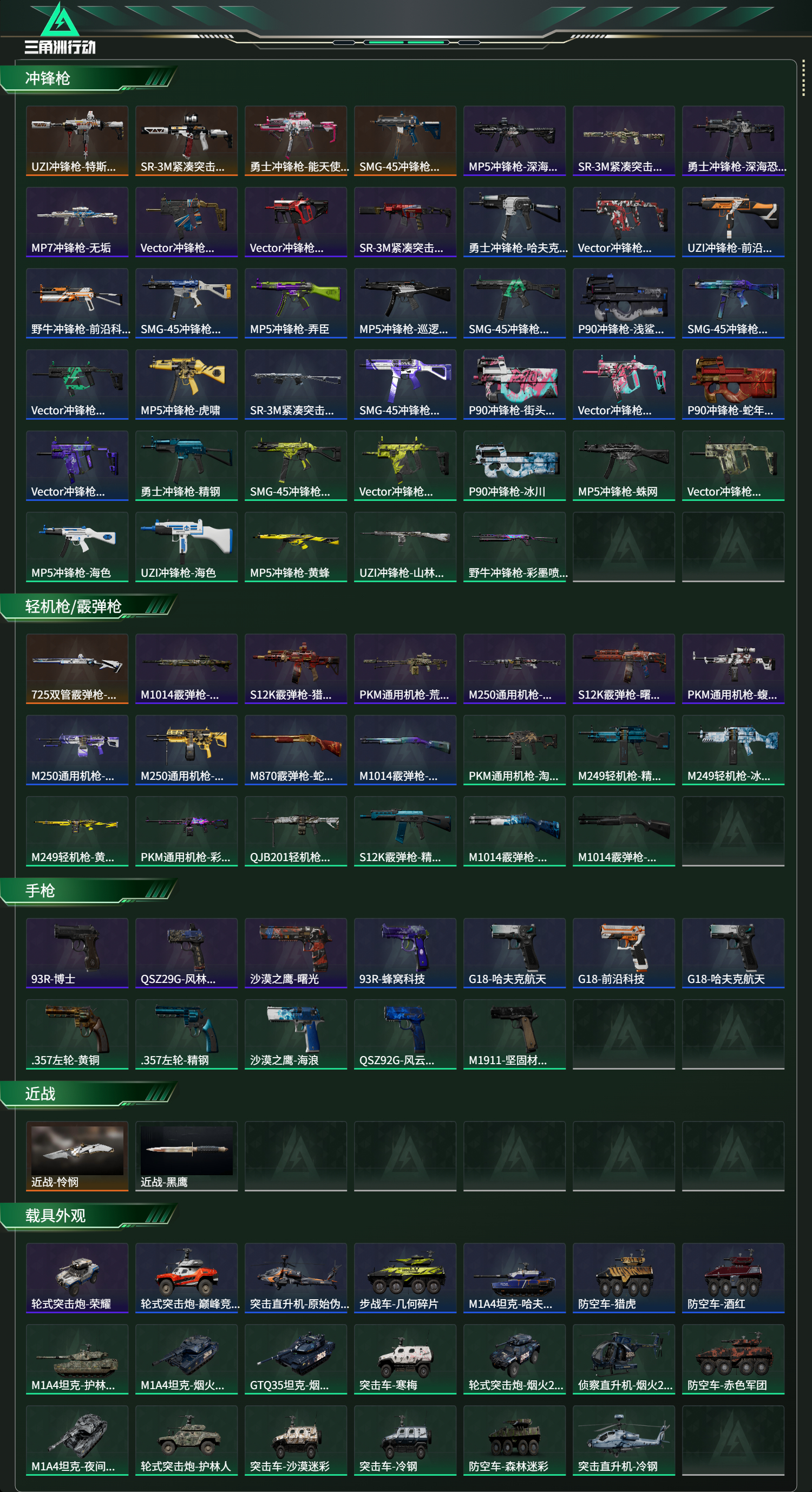Select the 突击直升机-冷钢 helicopter skin
Image resolution: width=812 pixels, height=1492 pixels.
624,1441
